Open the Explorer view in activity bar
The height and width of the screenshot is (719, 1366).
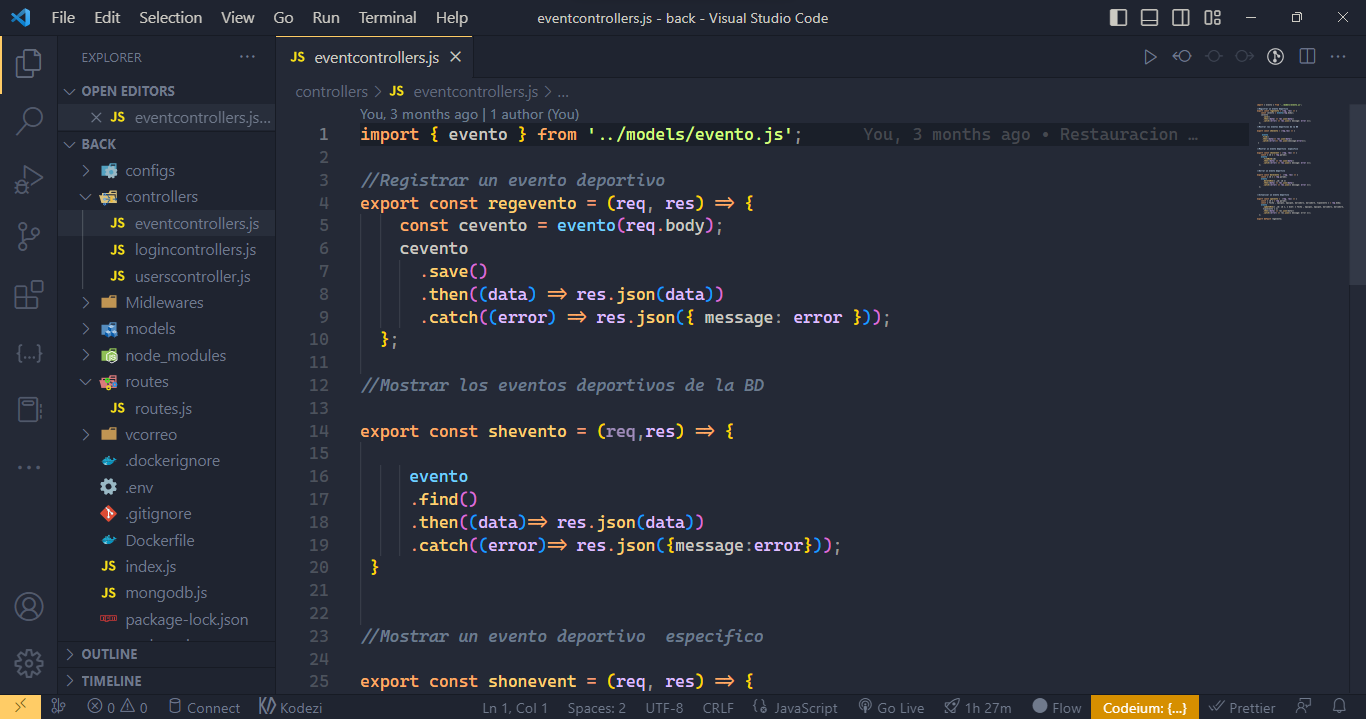click(29, 64)
